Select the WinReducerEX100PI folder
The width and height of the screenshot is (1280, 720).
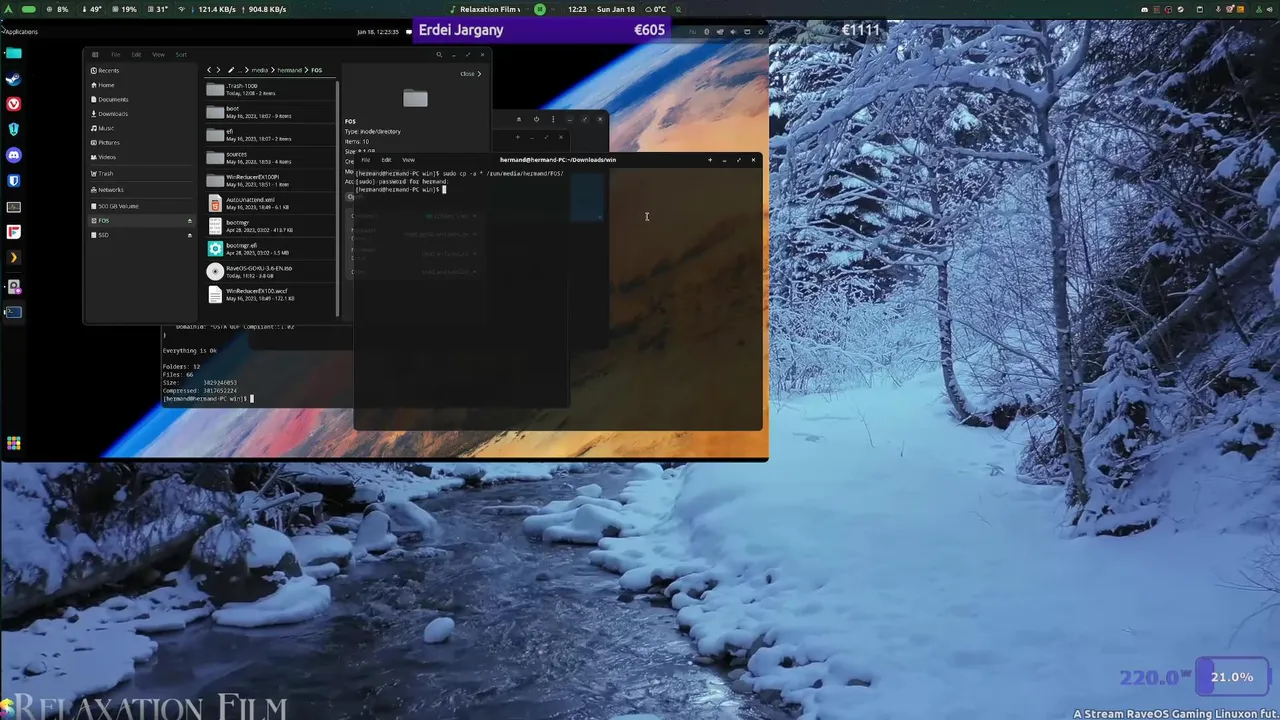click(x=270, y=180)
